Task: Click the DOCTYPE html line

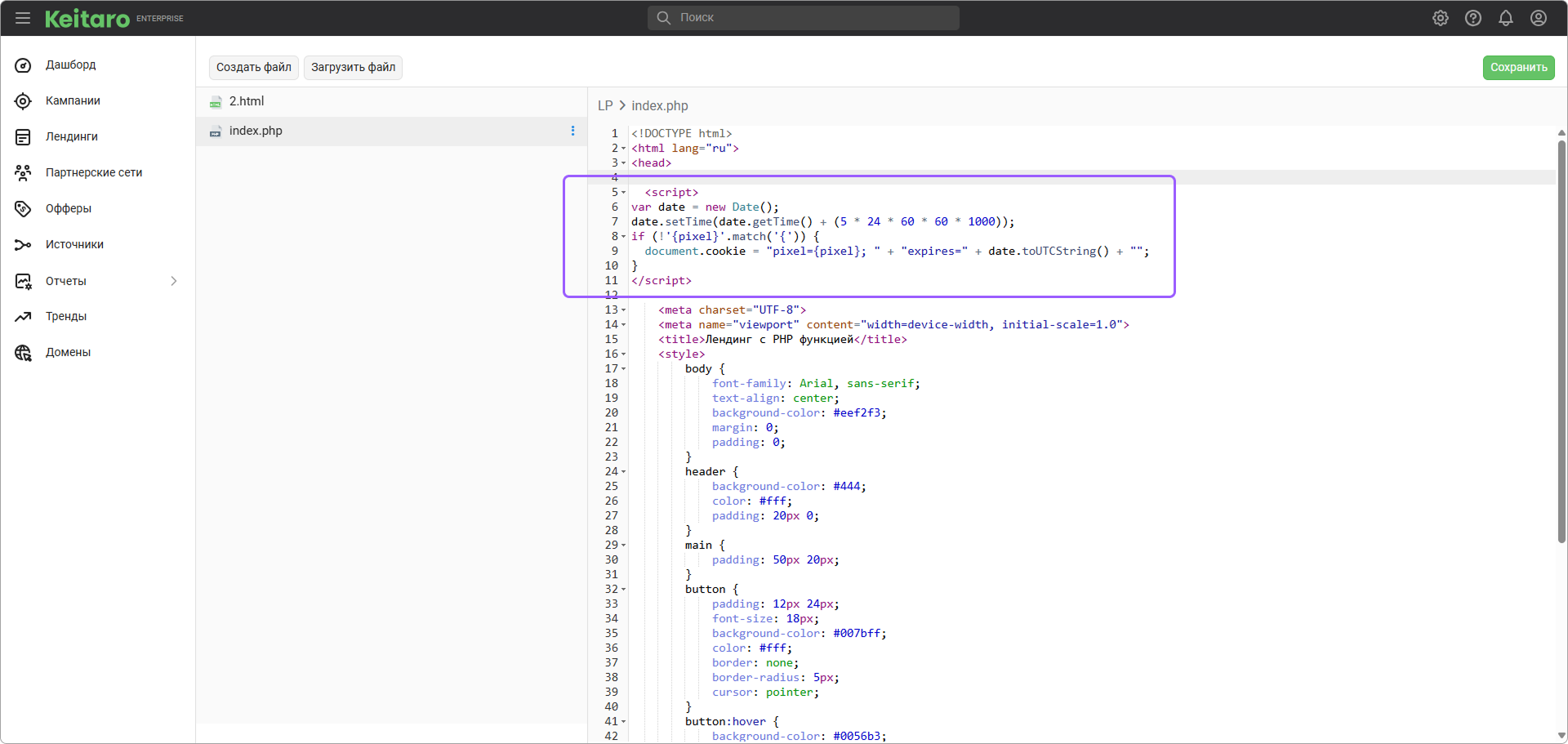Action: 681,134
